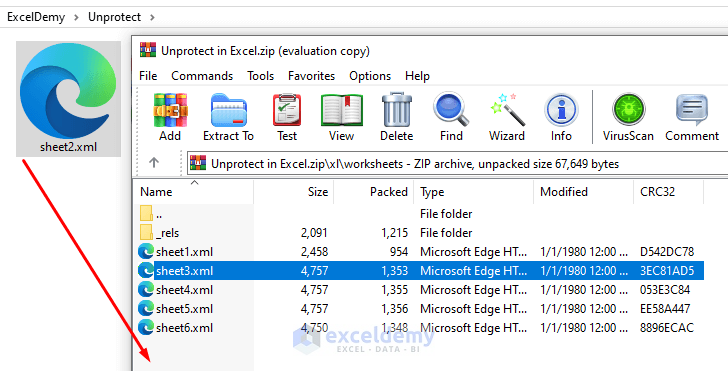
Task: Click size value 2,458 of sheet1.xml
Action: (x=314, y=252)
